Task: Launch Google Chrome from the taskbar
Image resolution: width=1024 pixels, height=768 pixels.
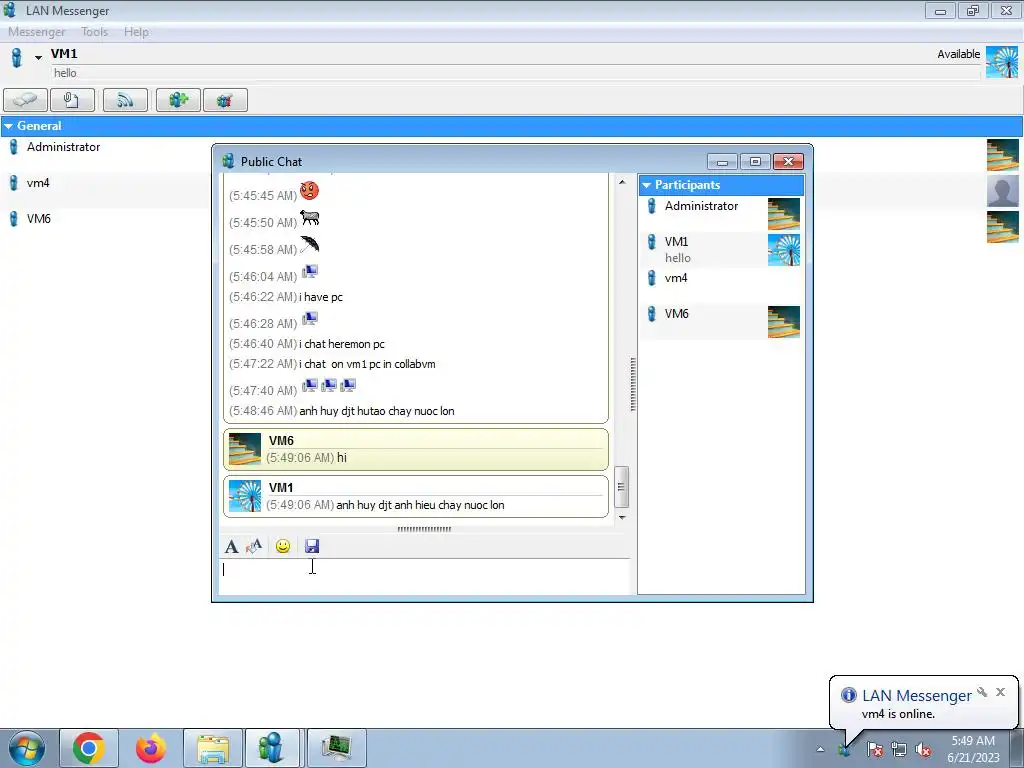Action: [89, 748]
